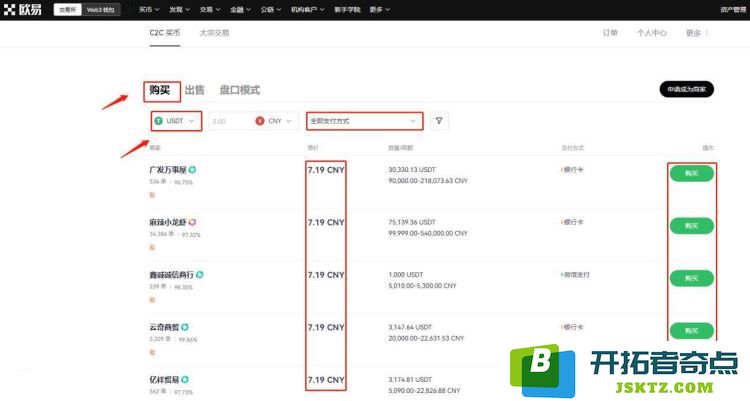The width and height of the screenshot is (750, 401).
Task: Open the CNY currency dropdown
Action: tap(276, 121)
